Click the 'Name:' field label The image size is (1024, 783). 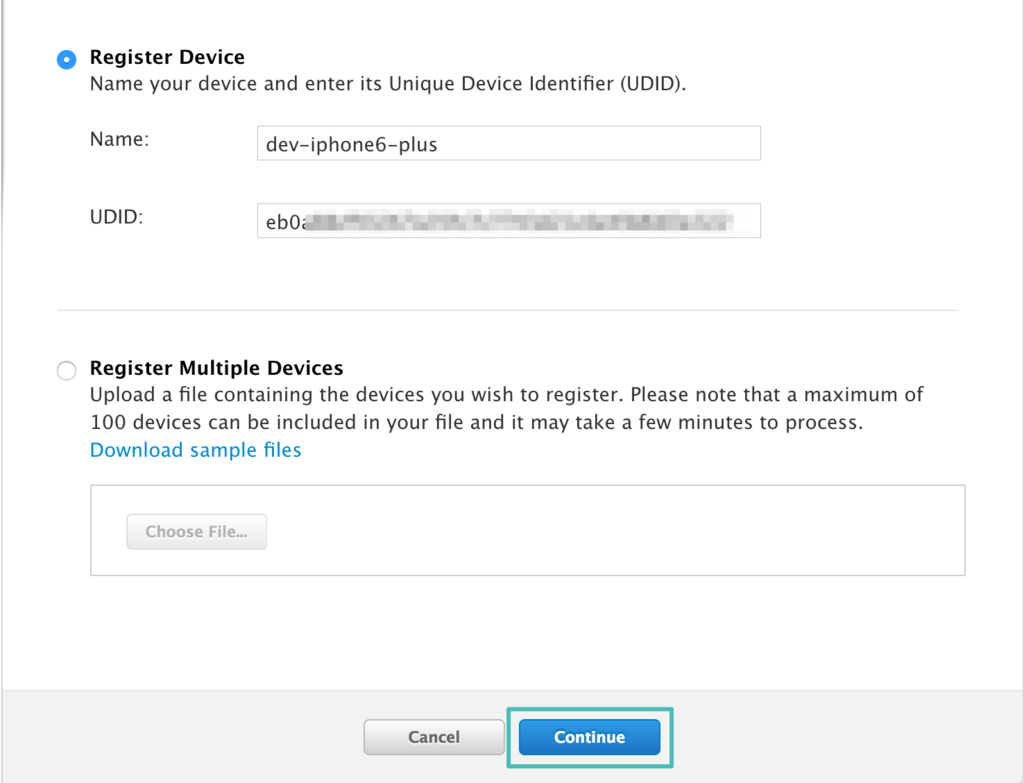tap(120, 139)
